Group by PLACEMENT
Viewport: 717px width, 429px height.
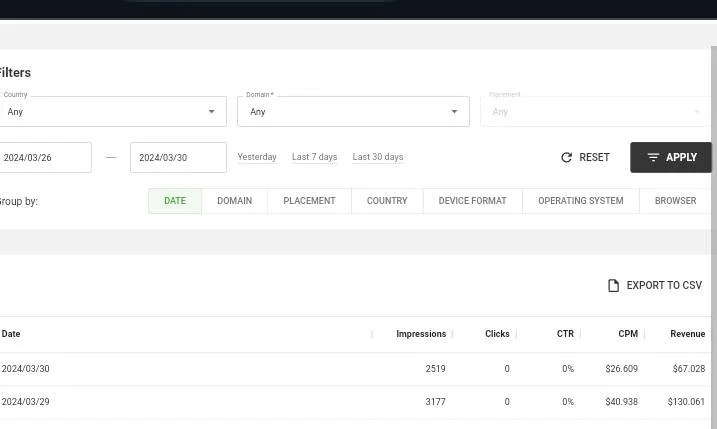[x=310, y=201]
